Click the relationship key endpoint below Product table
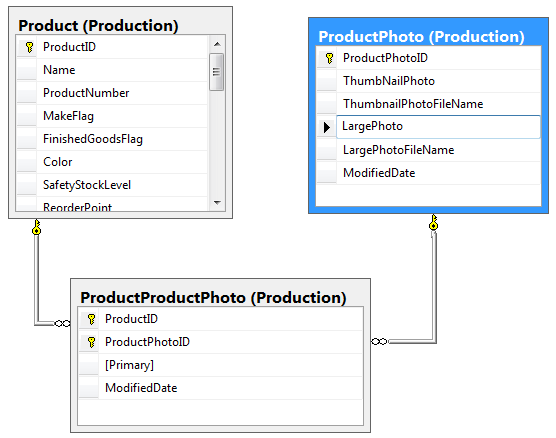 [36, 227]
